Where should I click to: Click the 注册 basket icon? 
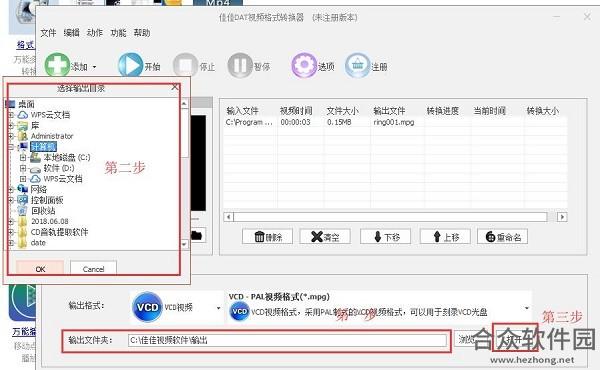point(357,65)
